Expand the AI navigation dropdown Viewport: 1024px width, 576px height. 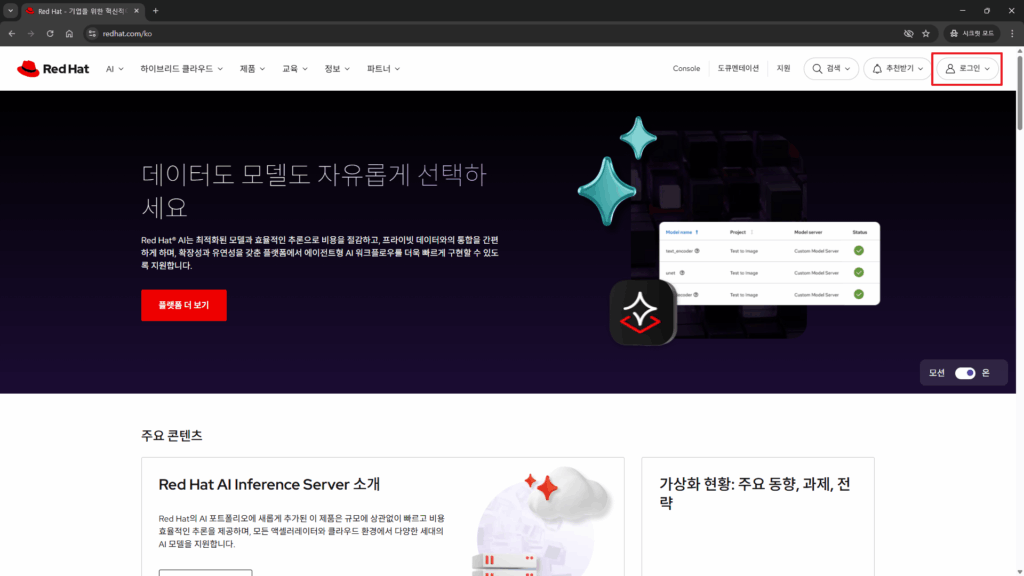[115, 69]
